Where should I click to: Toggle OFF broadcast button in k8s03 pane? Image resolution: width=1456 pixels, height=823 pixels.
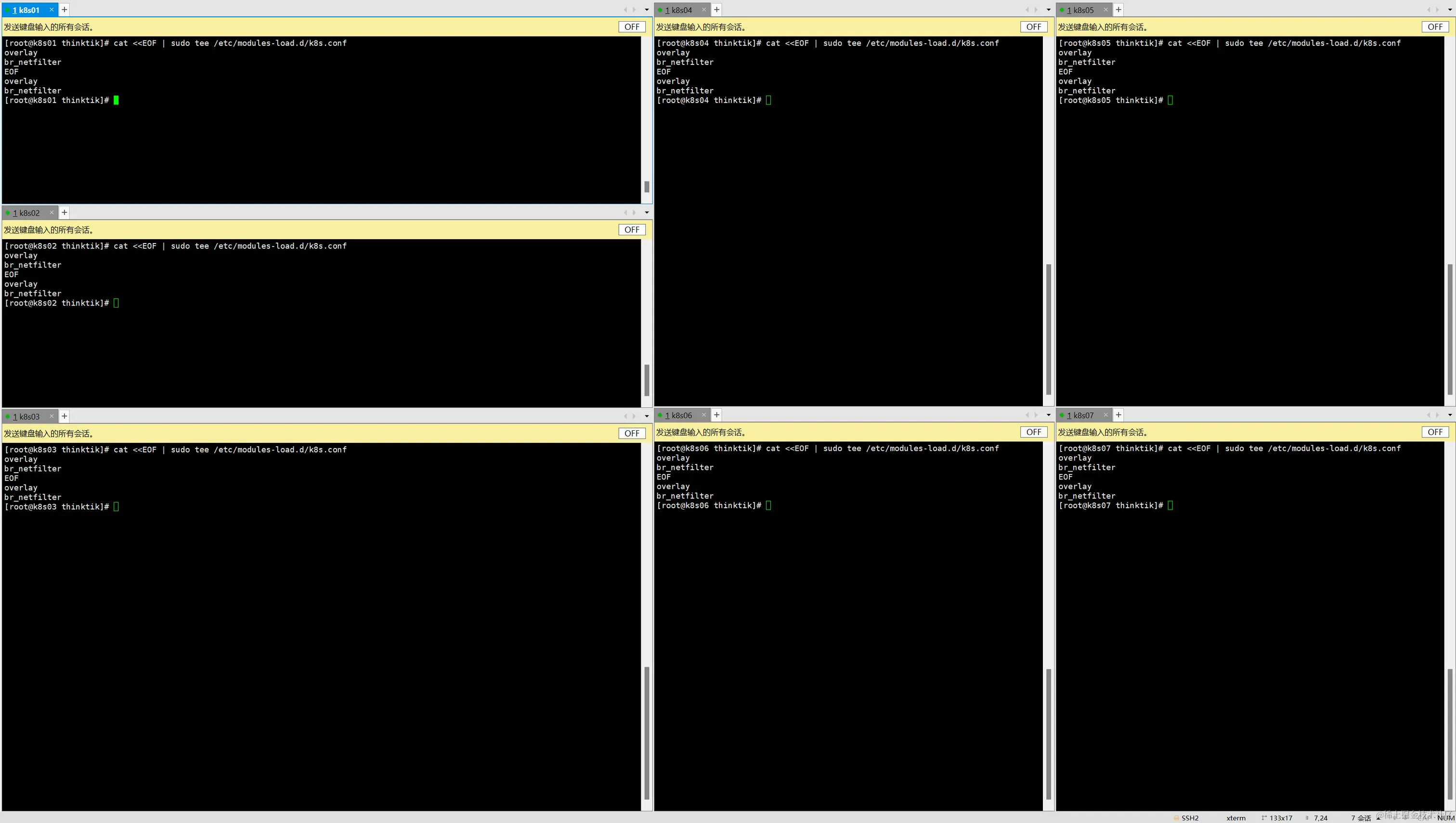[x=632, y=433]
